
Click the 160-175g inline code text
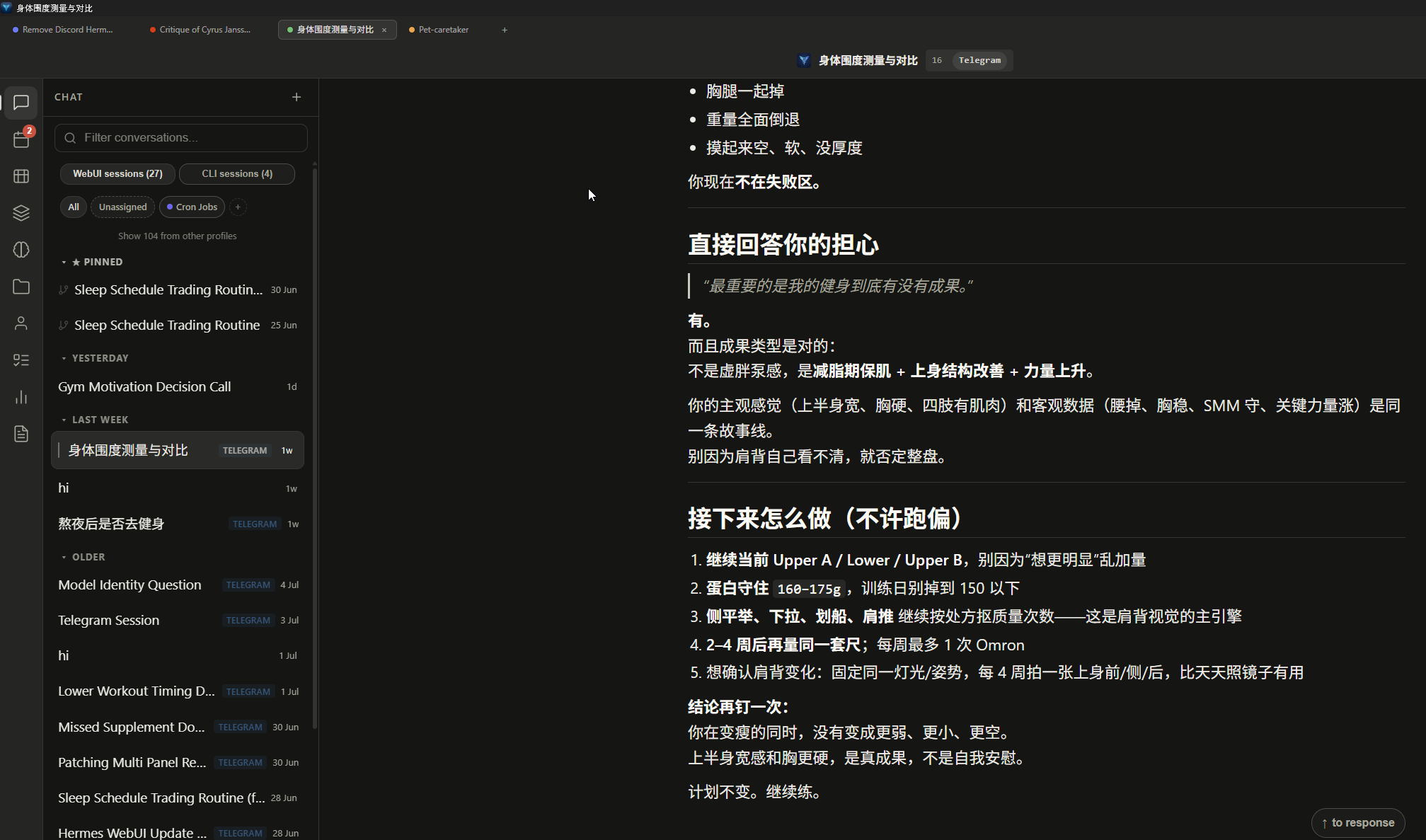[809, 589]
